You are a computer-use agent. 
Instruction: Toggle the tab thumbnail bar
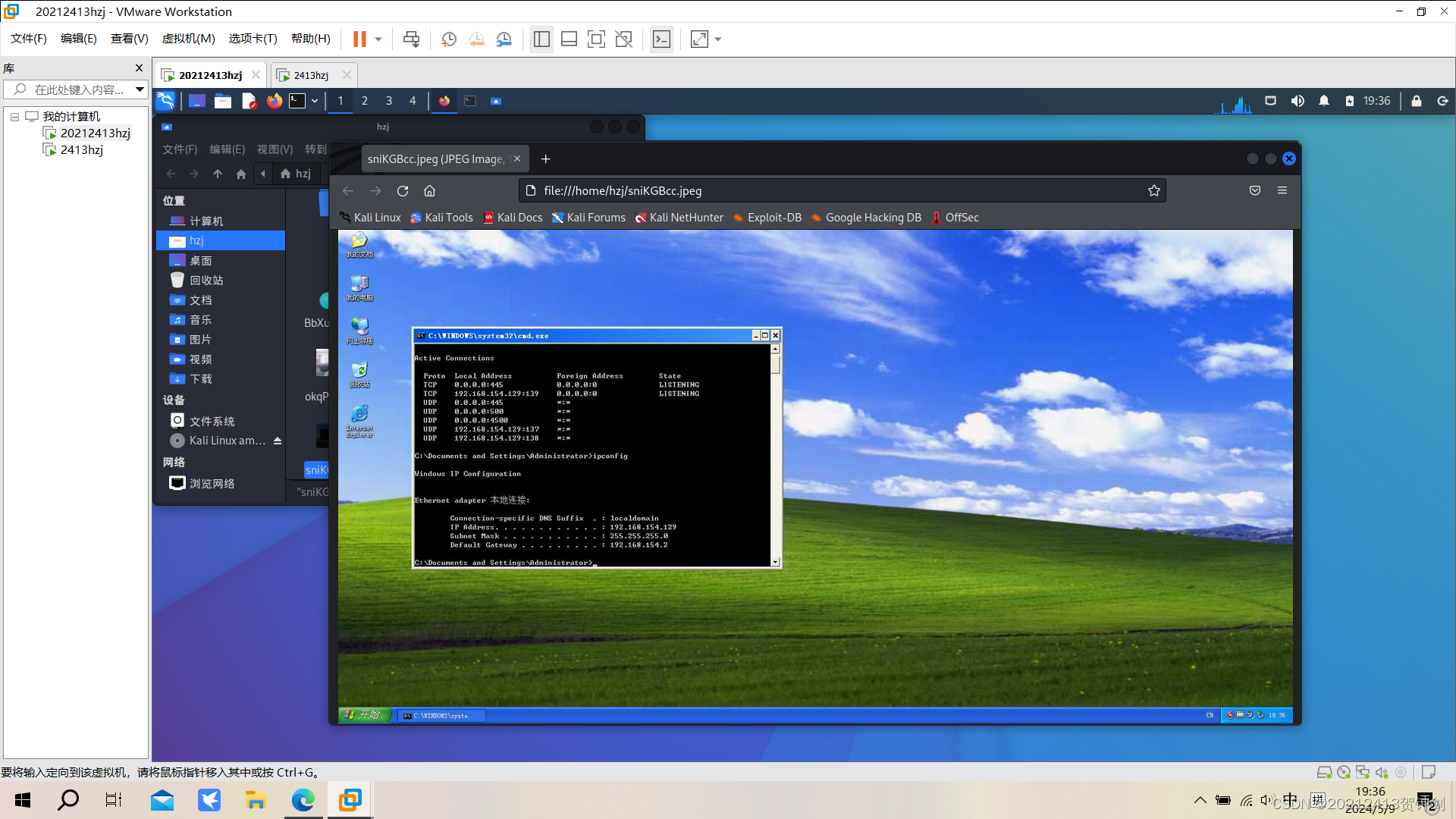[569, 39]
